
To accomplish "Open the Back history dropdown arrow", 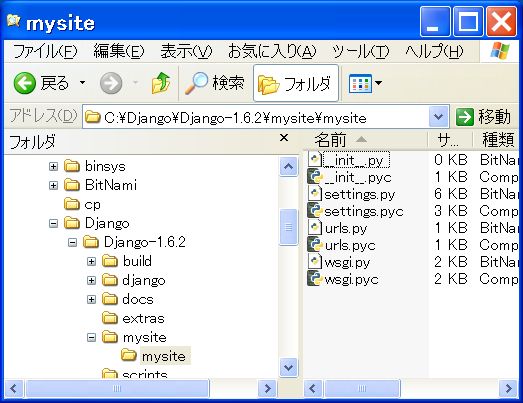I will [x=82, y=82].
